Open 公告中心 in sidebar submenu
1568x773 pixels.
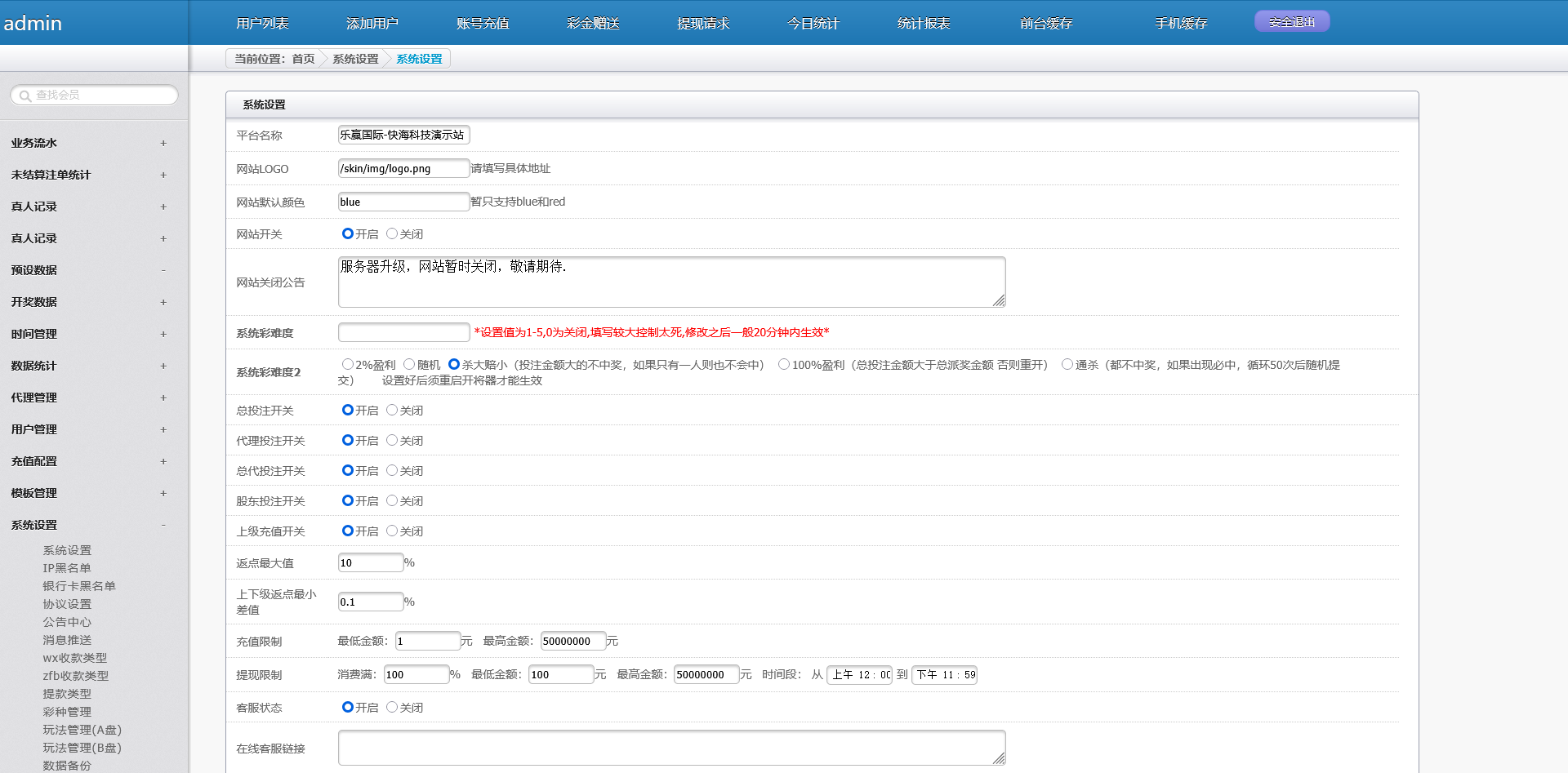67,622
